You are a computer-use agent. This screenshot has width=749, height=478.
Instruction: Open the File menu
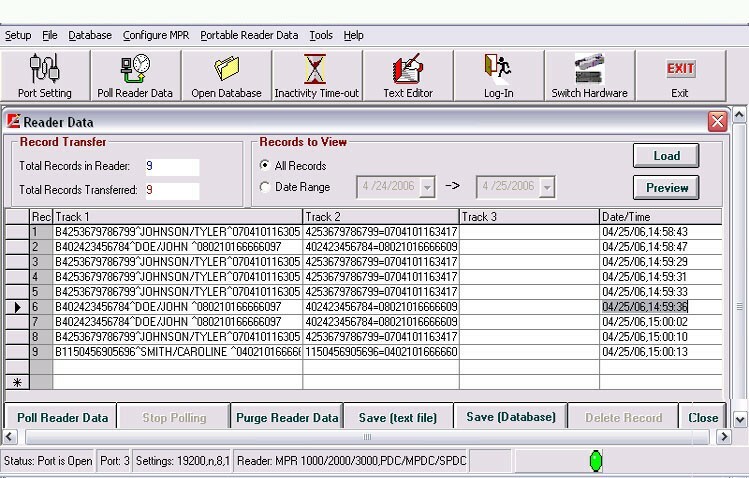click(50, 35)
